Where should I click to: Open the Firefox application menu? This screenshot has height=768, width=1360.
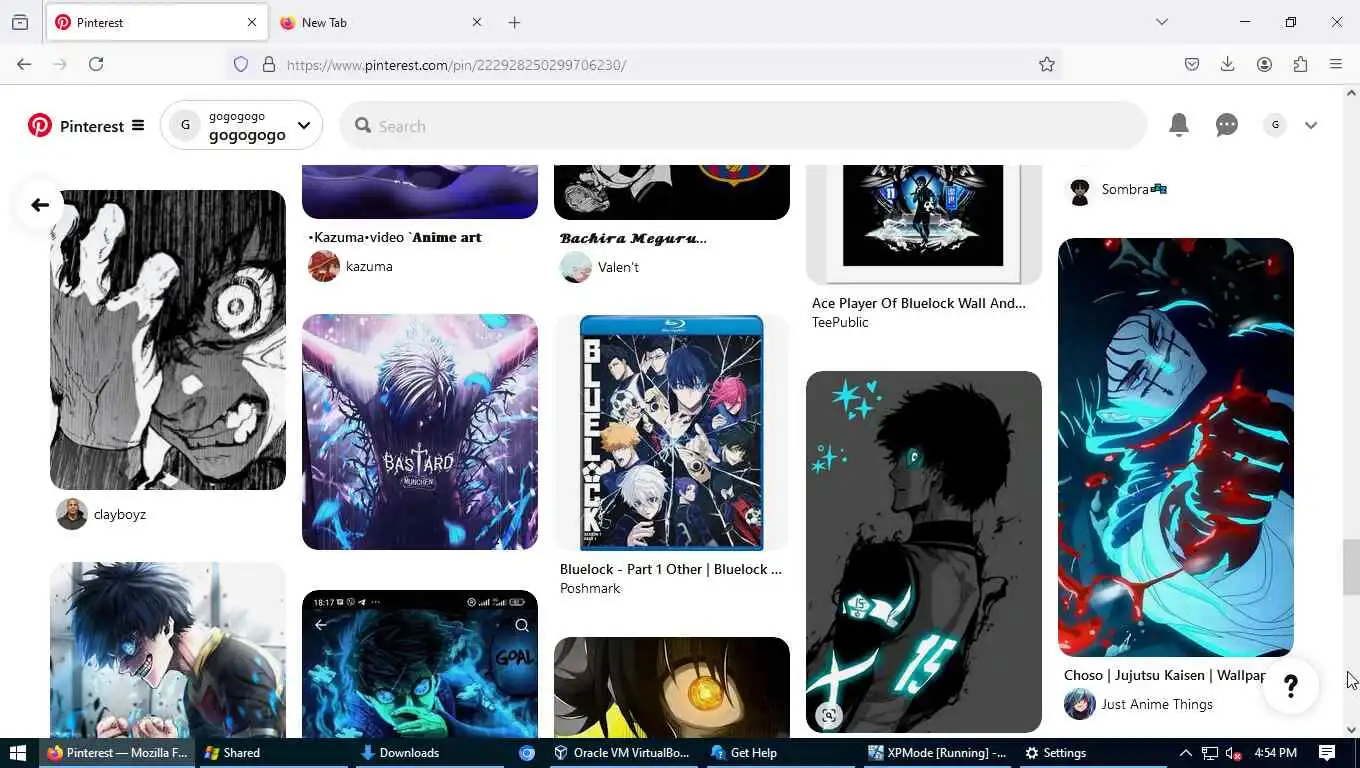[x=1336, y=64]
